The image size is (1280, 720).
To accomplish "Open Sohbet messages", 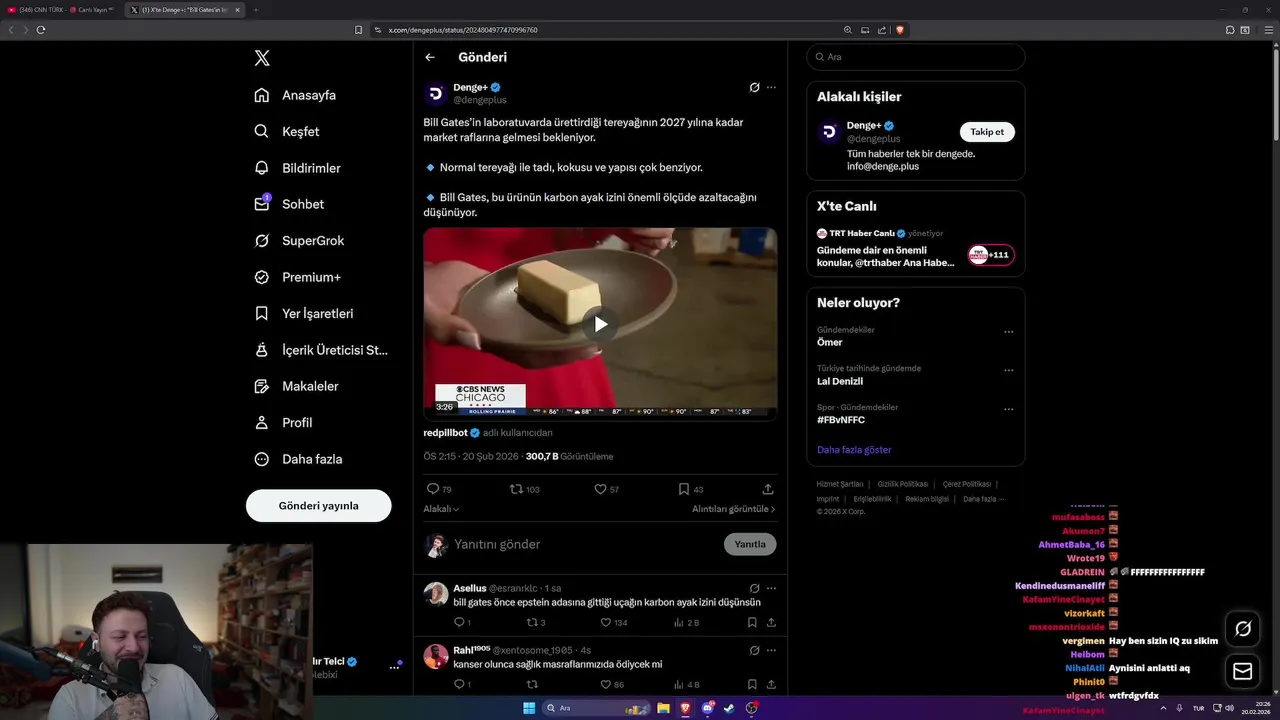I will (x=289, y=204).
